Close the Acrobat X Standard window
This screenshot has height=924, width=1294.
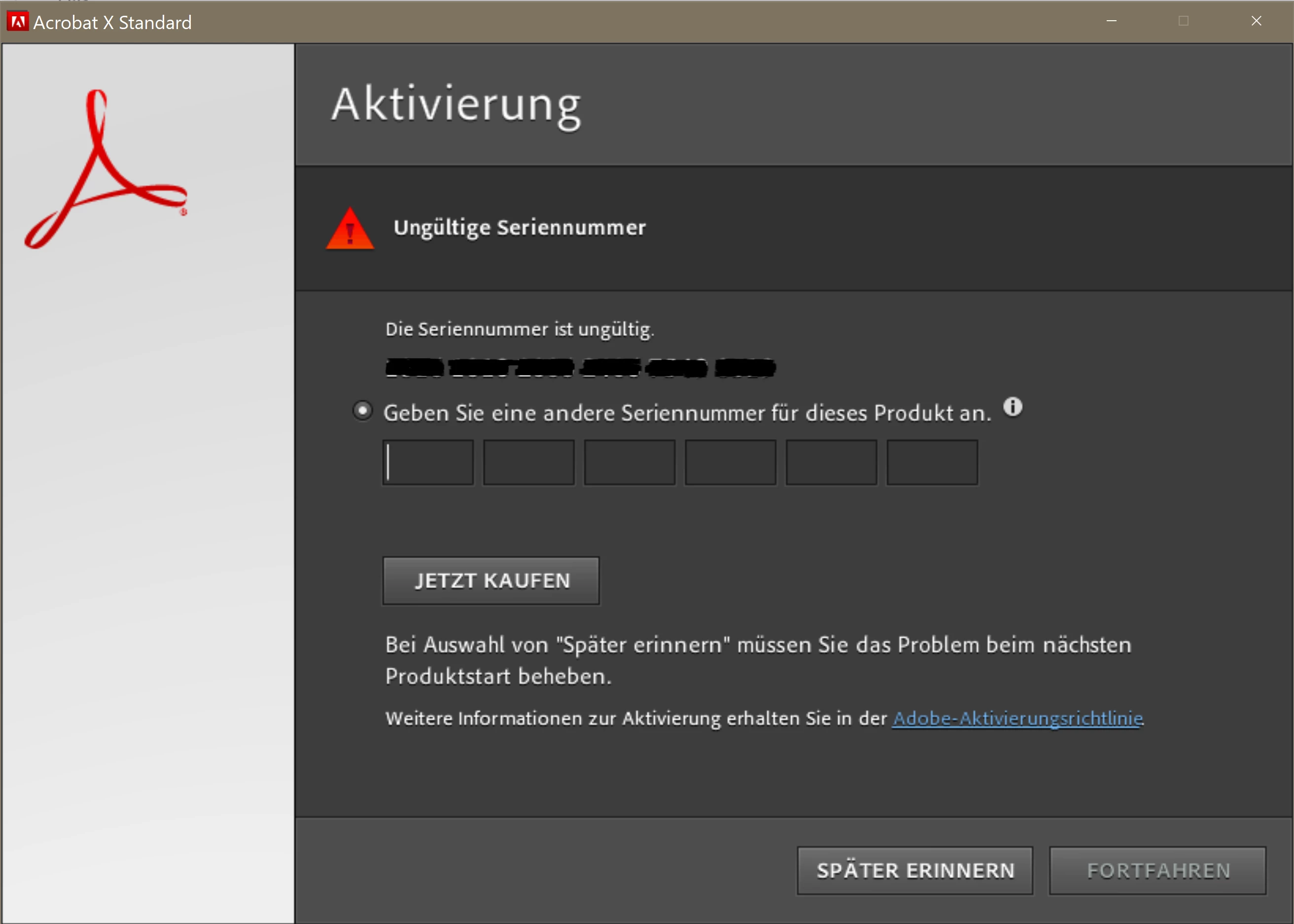(1257, 21)
